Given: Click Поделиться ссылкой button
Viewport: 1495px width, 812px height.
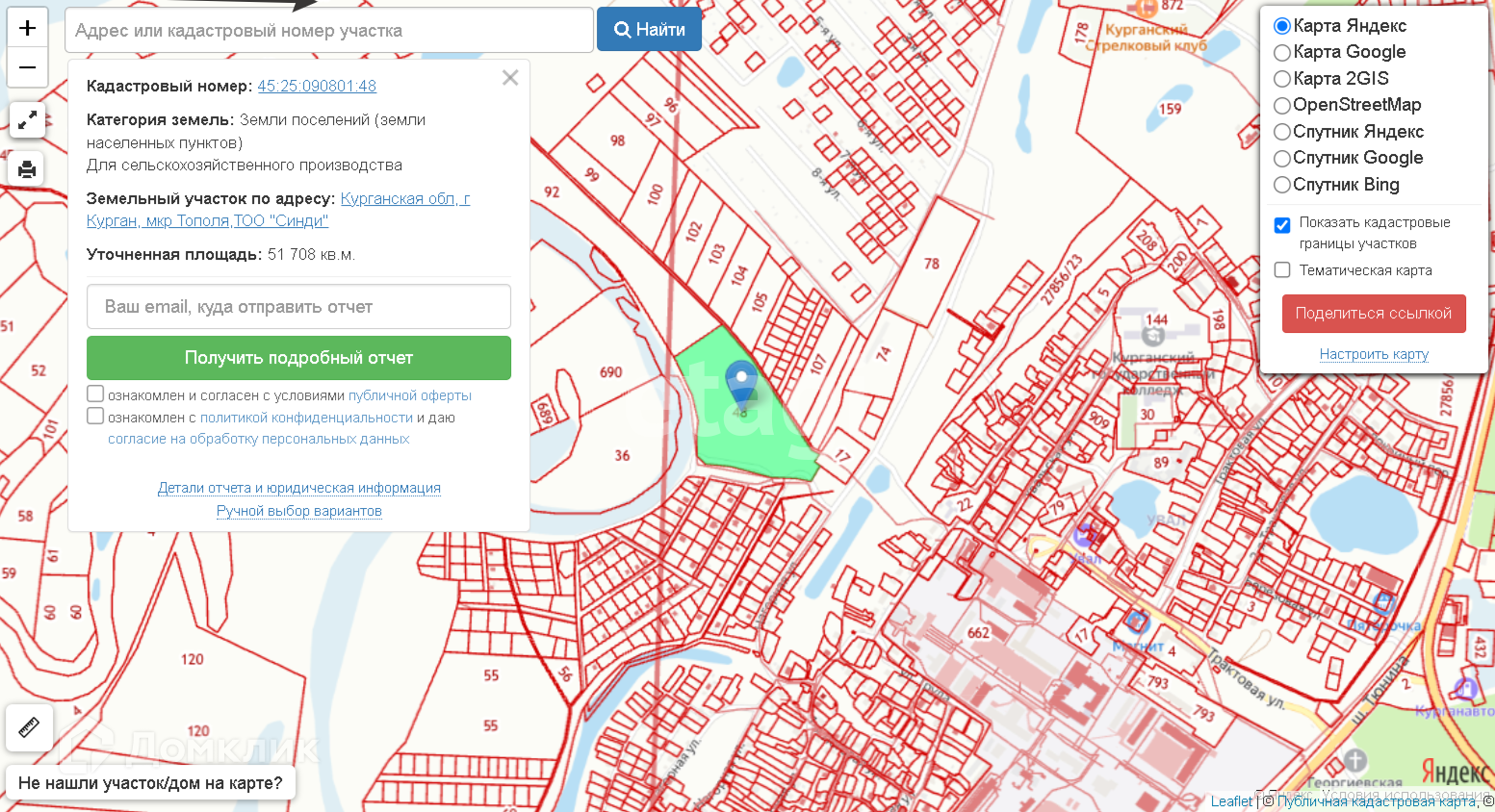Looking at the screenshot, I should (1373, 314).
